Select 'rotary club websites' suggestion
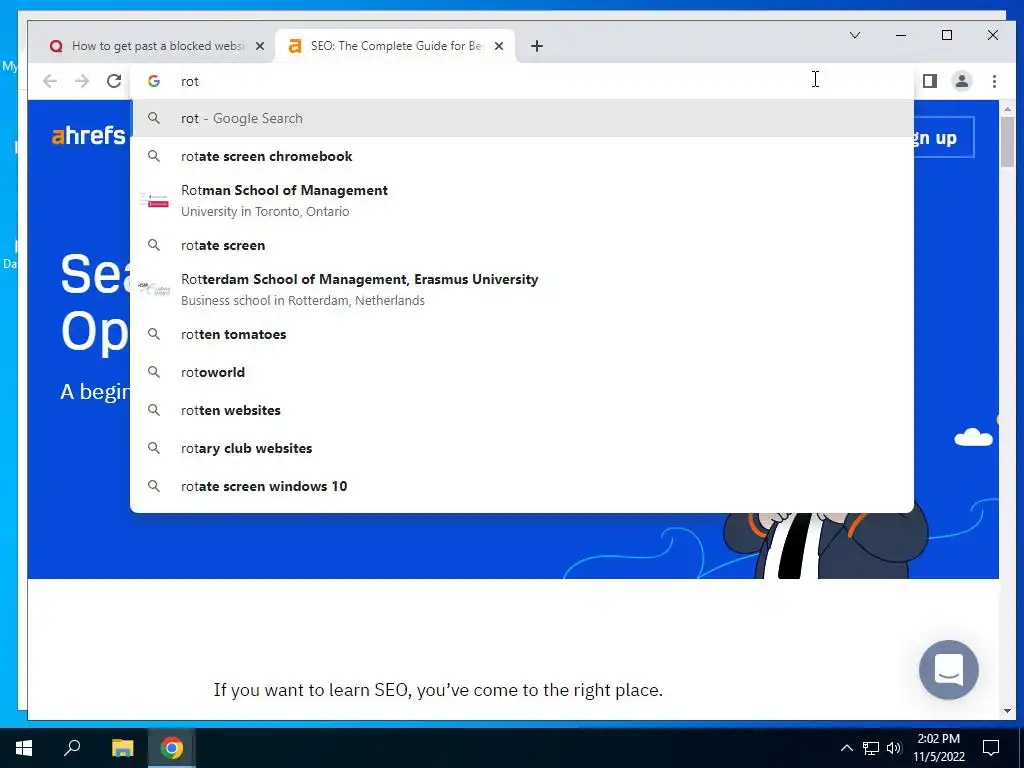Screen dimensions: 1024x768 click(x=522, y=448)
